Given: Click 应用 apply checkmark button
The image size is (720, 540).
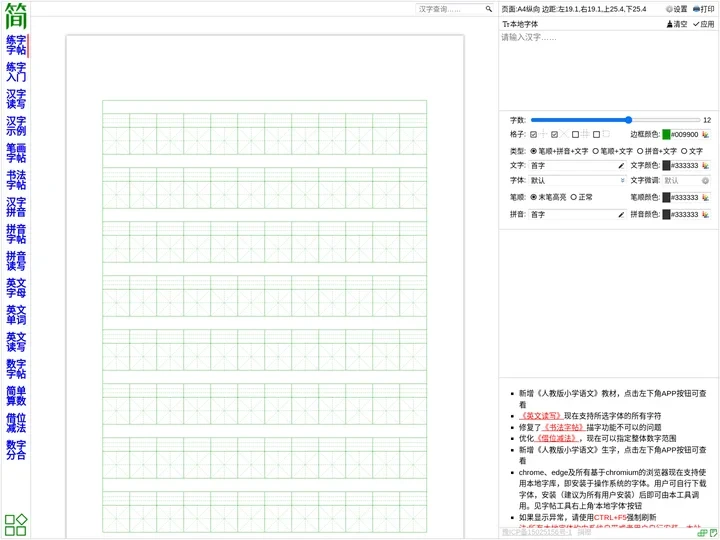Looking at the screenshot, I should point(703,23).
